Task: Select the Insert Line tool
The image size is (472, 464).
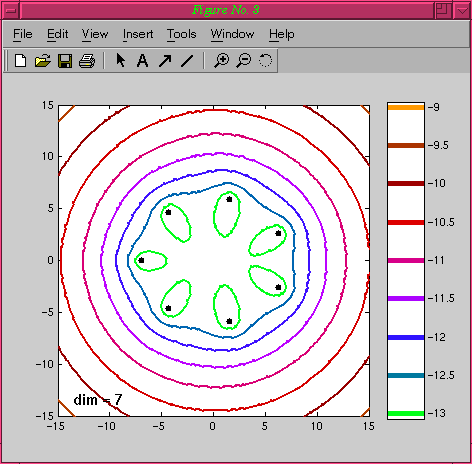Action: pyautogui.click(x=187, y=61)
